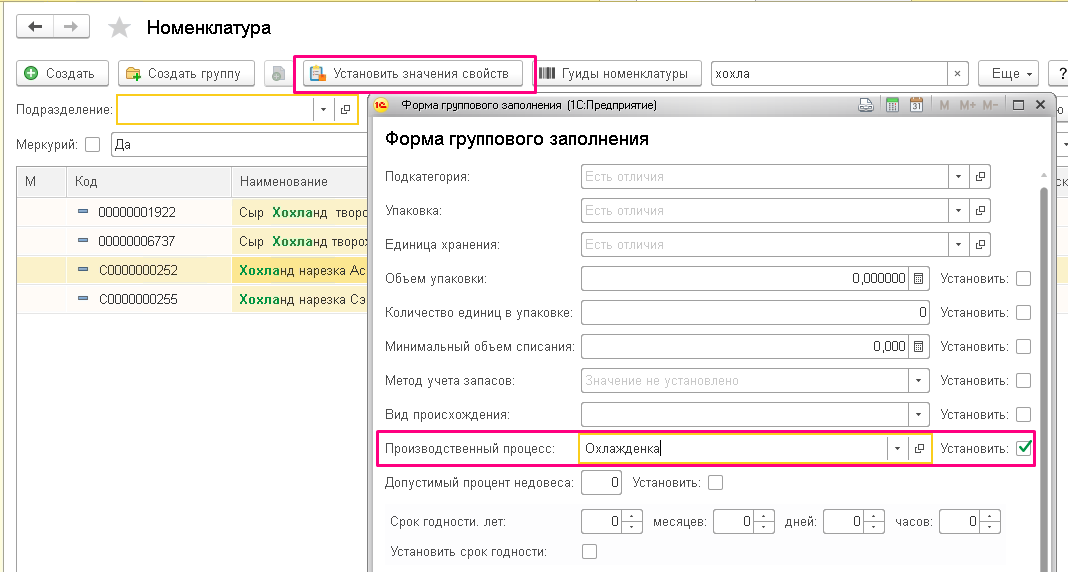Open calculator for Объем упаковки field

pyautogui.click(x=919, y=279)
